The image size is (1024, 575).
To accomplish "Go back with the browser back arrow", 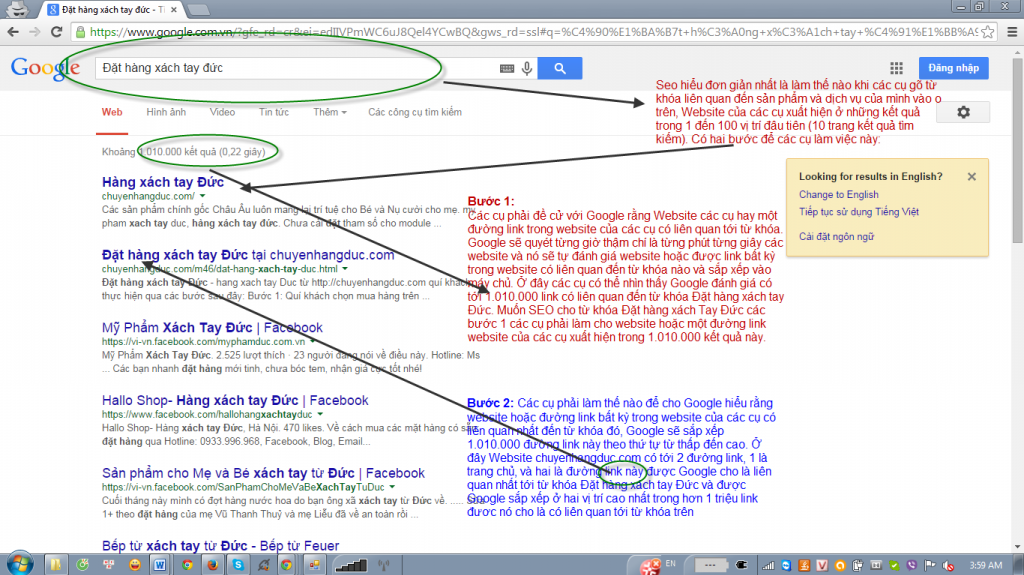I will pos(13,31).
